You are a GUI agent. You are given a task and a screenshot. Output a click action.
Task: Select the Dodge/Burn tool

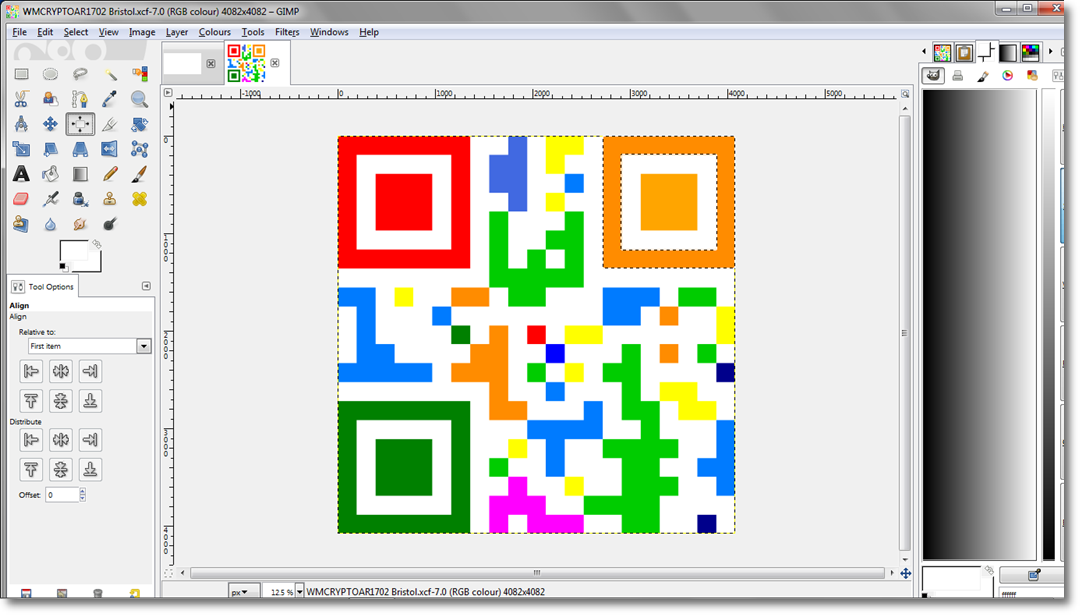point(110,224)
